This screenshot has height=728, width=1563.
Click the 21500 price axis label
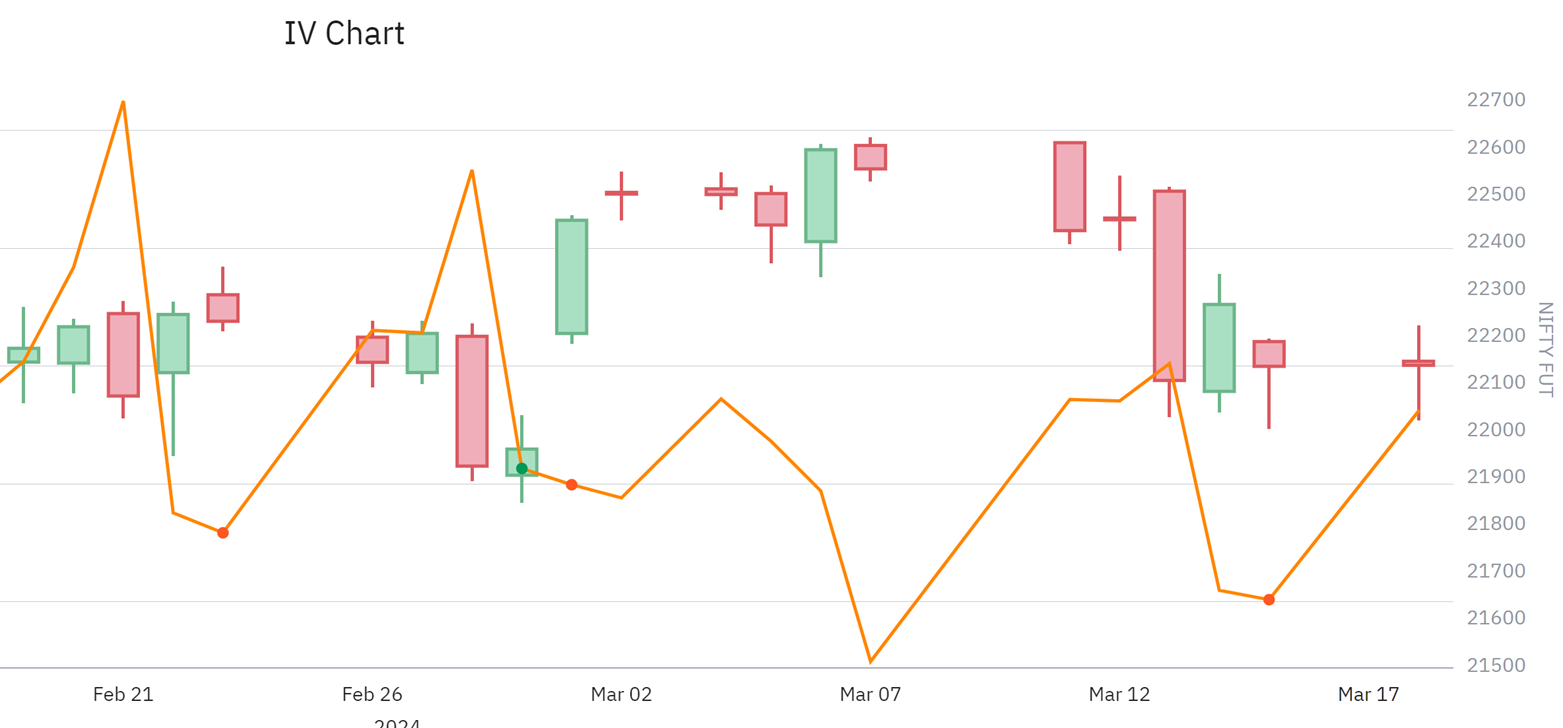[1496, 665]
